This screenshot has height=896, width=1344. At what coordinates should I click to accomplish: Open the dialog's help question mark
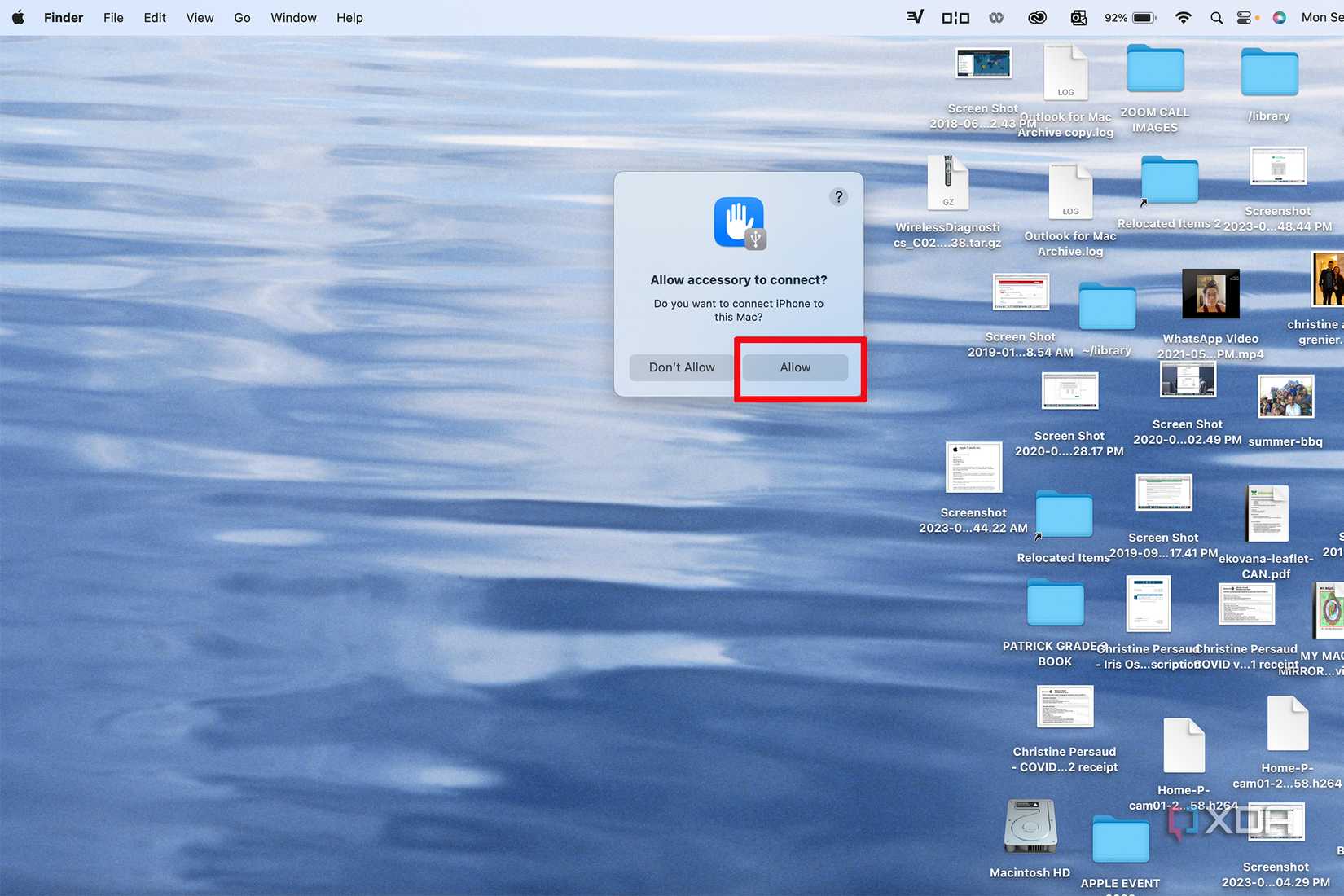838,197
